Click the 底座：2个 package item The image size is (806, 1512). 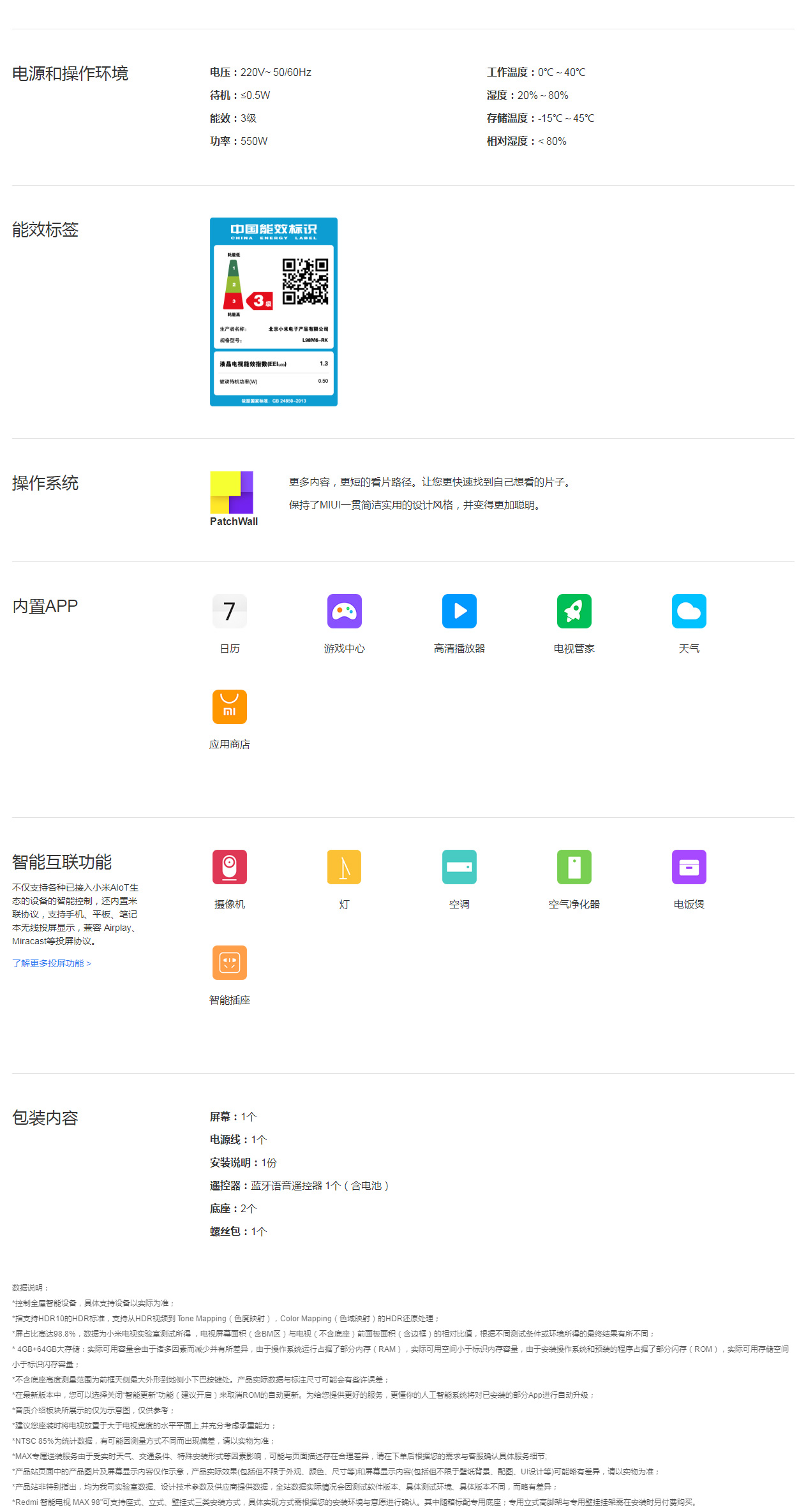point(233,1208)
